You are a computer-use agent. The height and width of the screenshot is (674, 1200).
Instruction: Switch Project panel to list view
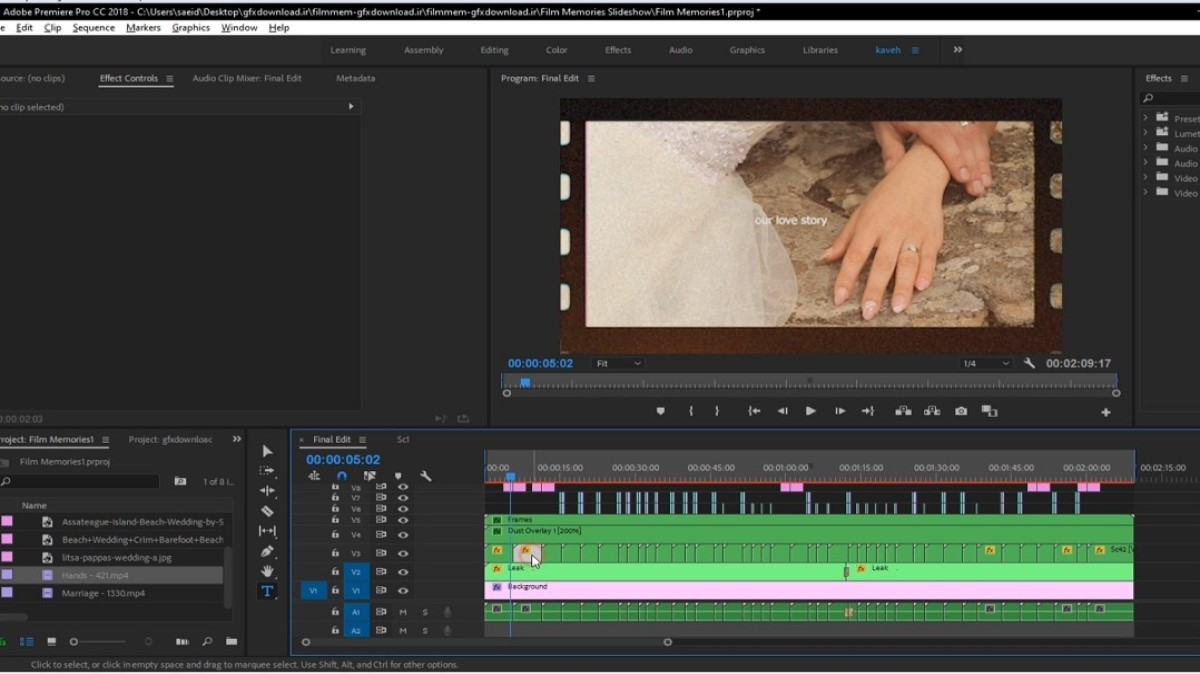(27, 641)
